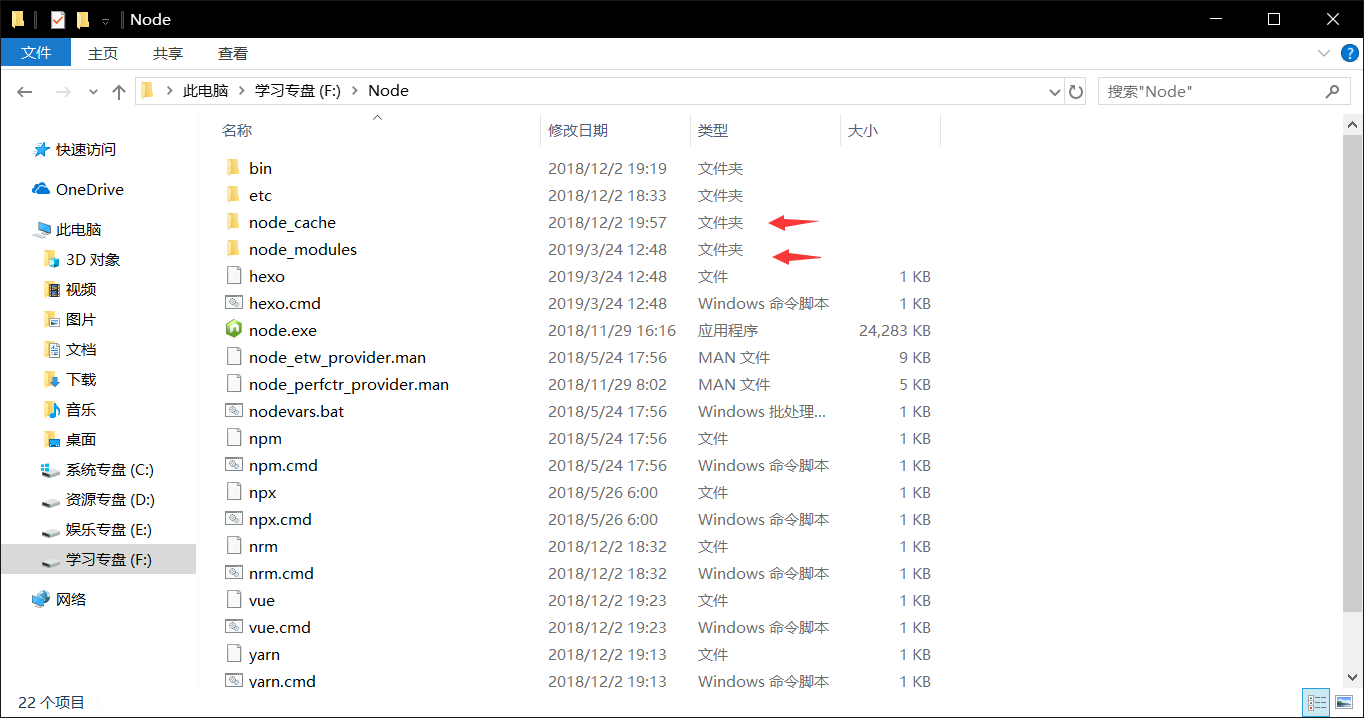Open the address bar history dropdown
Screen dimensions: 1364x718
pyautogui.click(x=1054, y=91)
